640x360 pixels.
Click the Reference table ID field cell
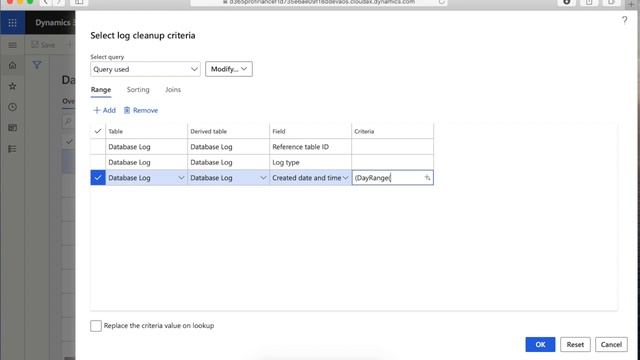point(310,147)
